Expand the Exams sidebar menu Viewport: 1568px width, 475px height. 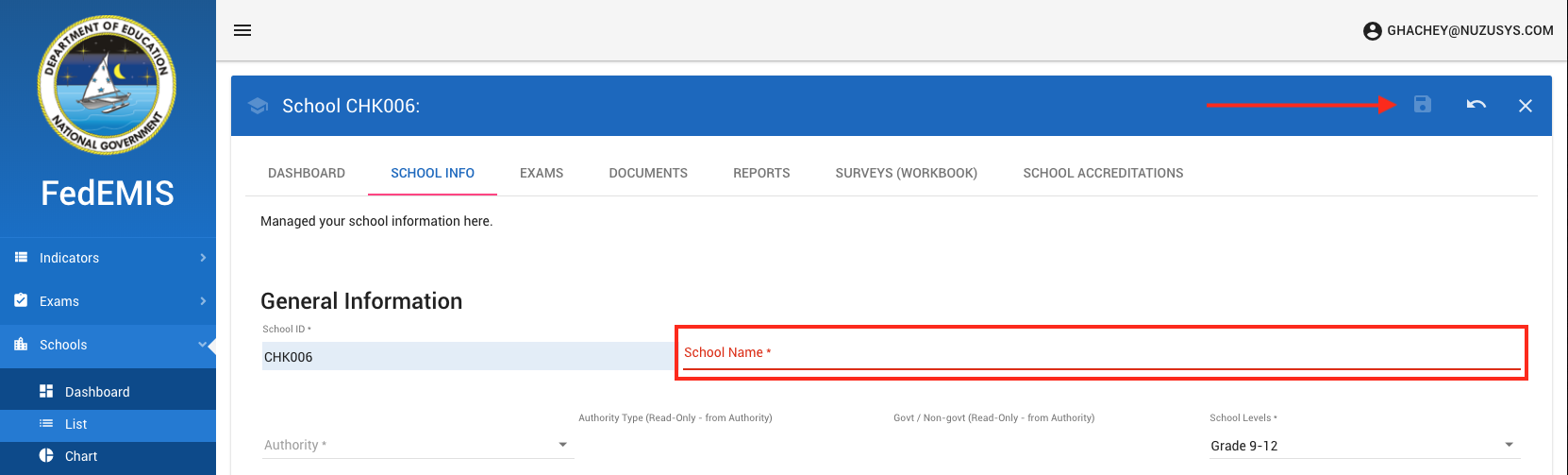tap(108, 301)
